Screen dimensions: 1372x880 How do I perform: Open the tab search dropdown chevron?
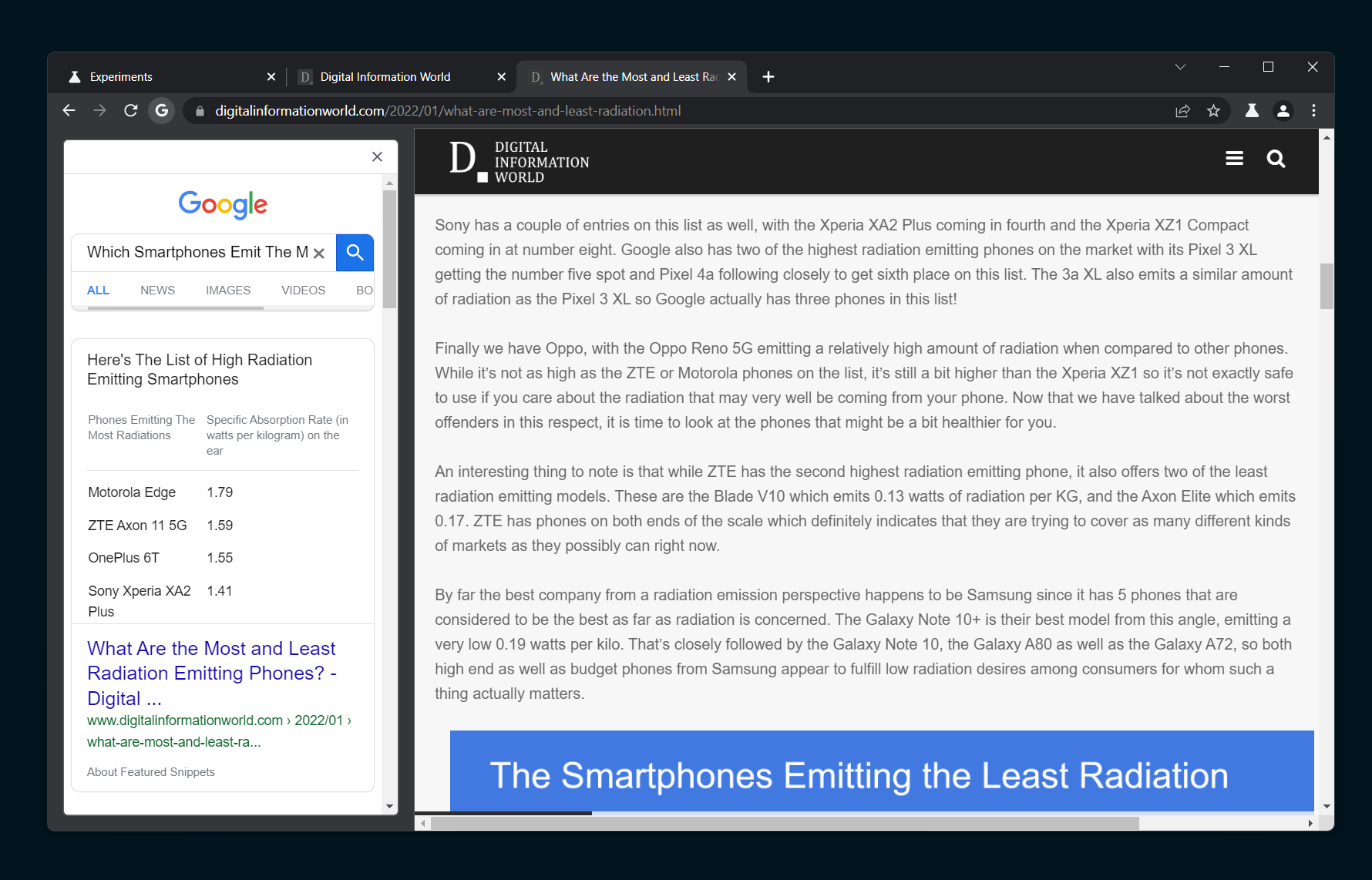point(1180,67)
